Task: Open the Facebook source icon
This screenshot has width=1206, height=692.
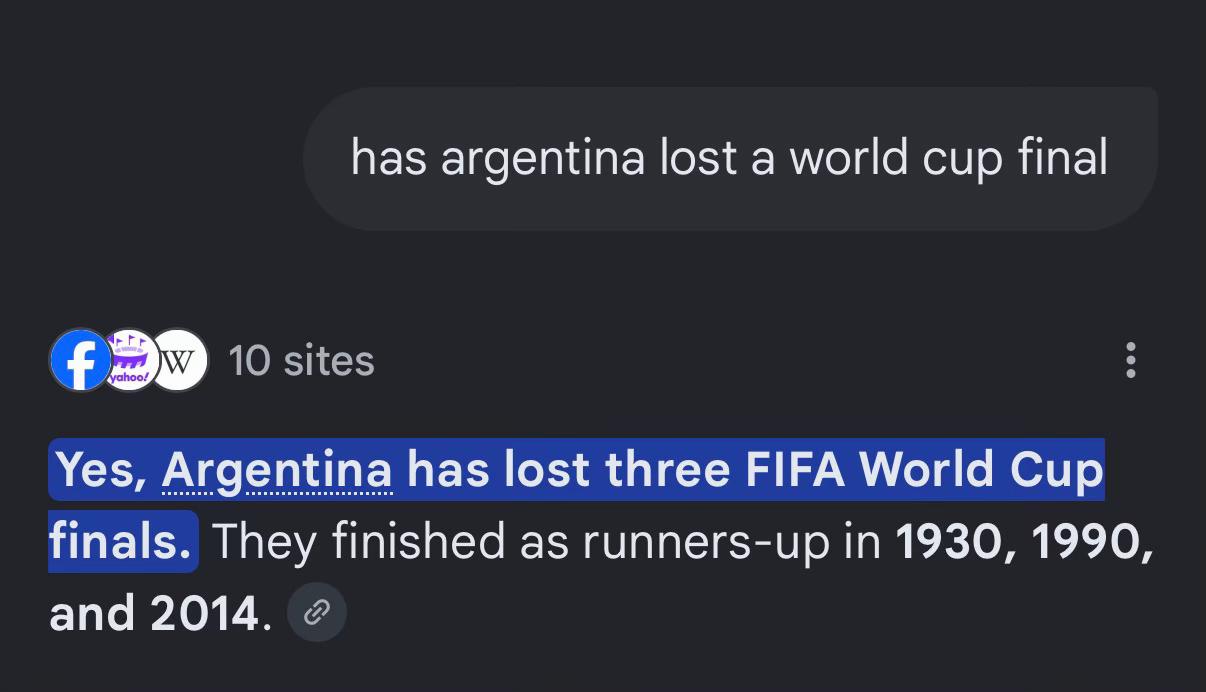Action: click(x=79, y=360)
